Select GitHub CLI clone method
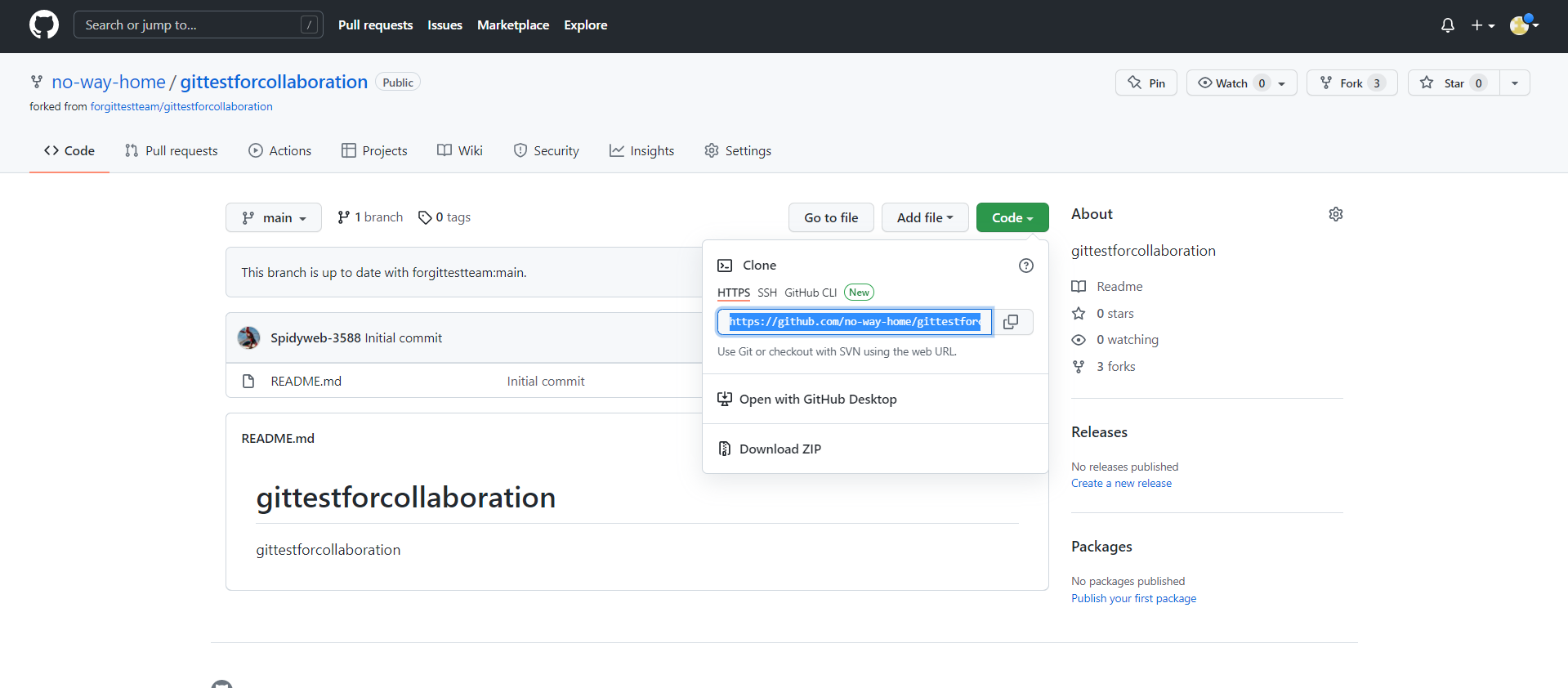Screen dimensions: 1568x688 click(811, 293)
